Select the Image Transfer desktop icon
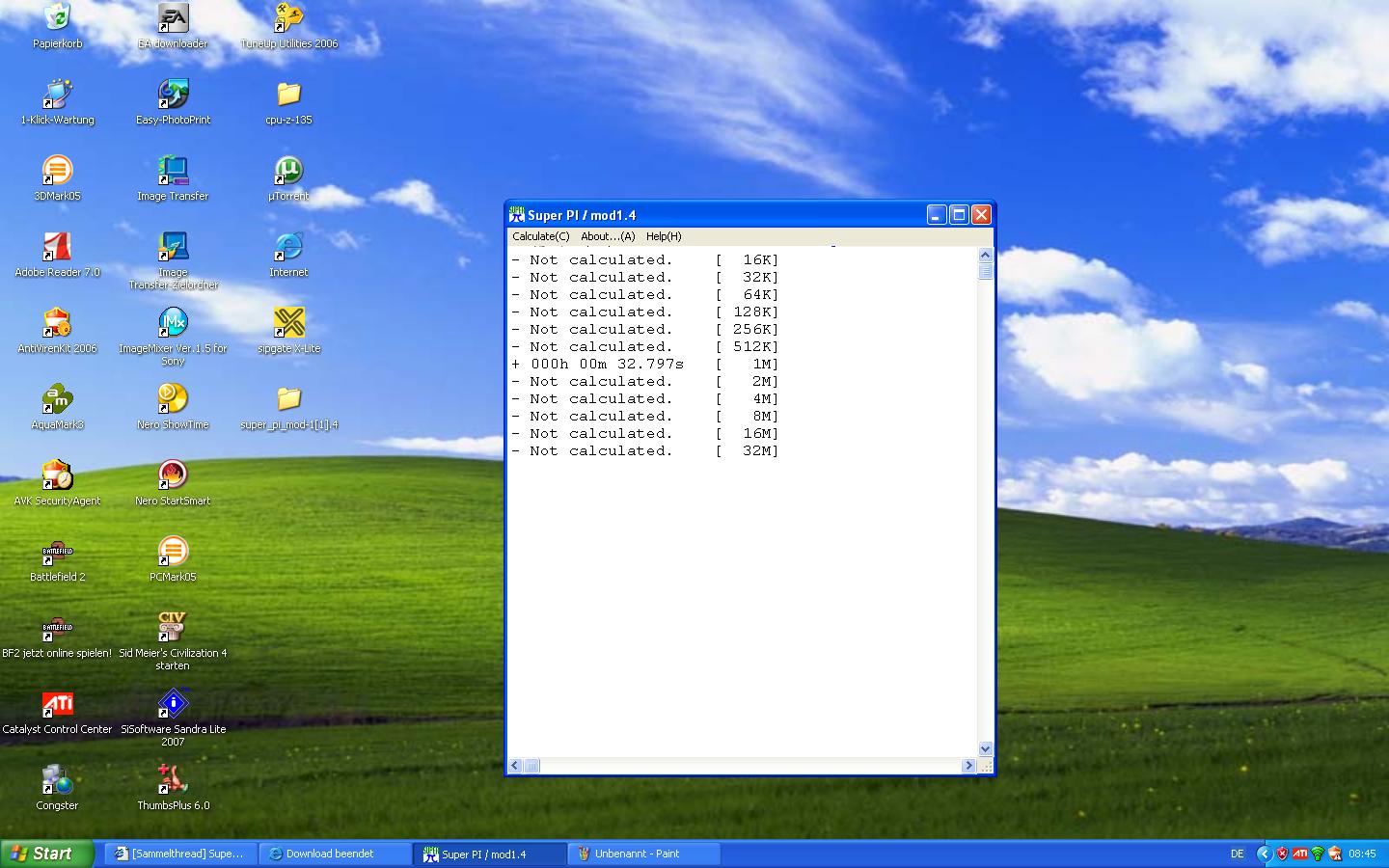This screenshot has height=868, width=1389. pos(173,170)
